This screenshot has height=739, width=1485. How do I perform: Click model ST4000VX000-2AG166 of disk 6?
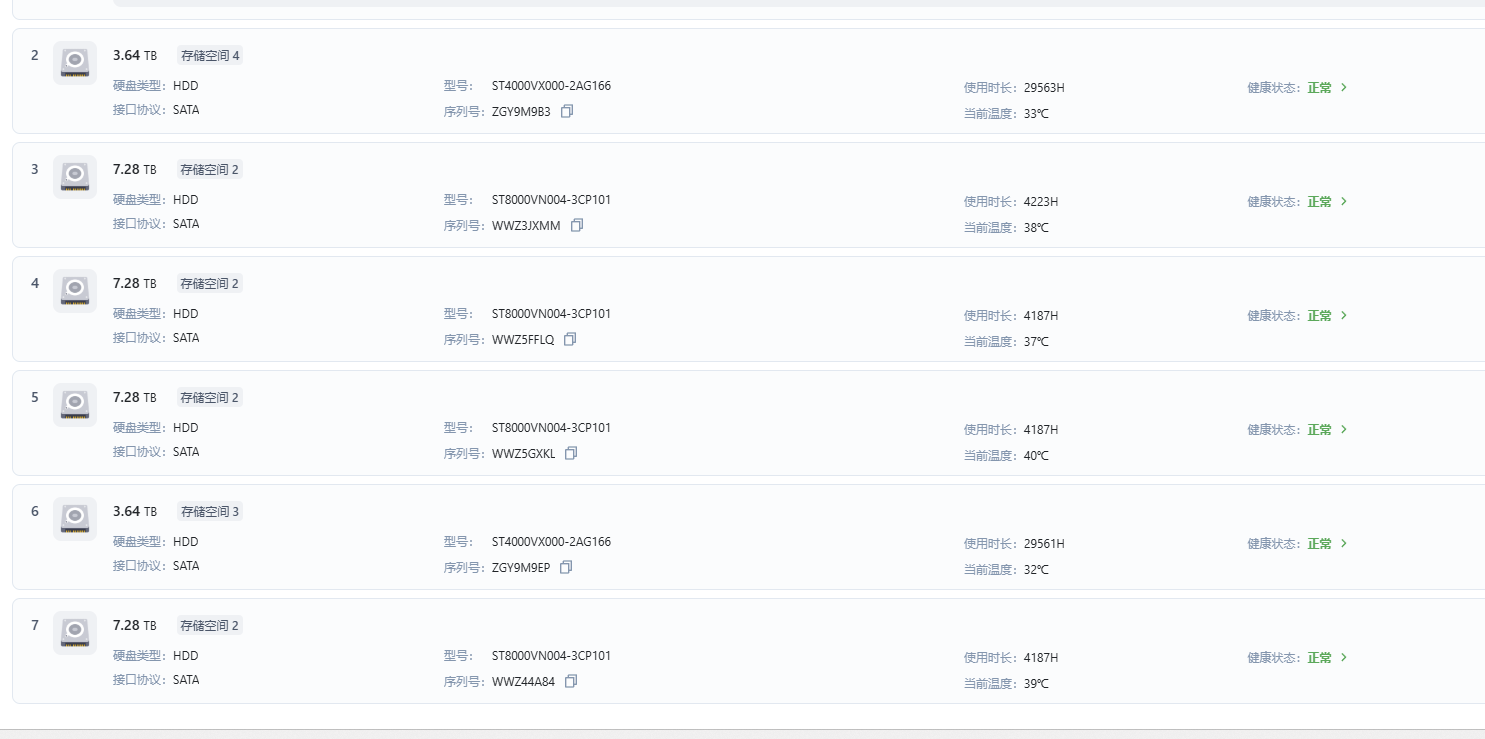551,542
